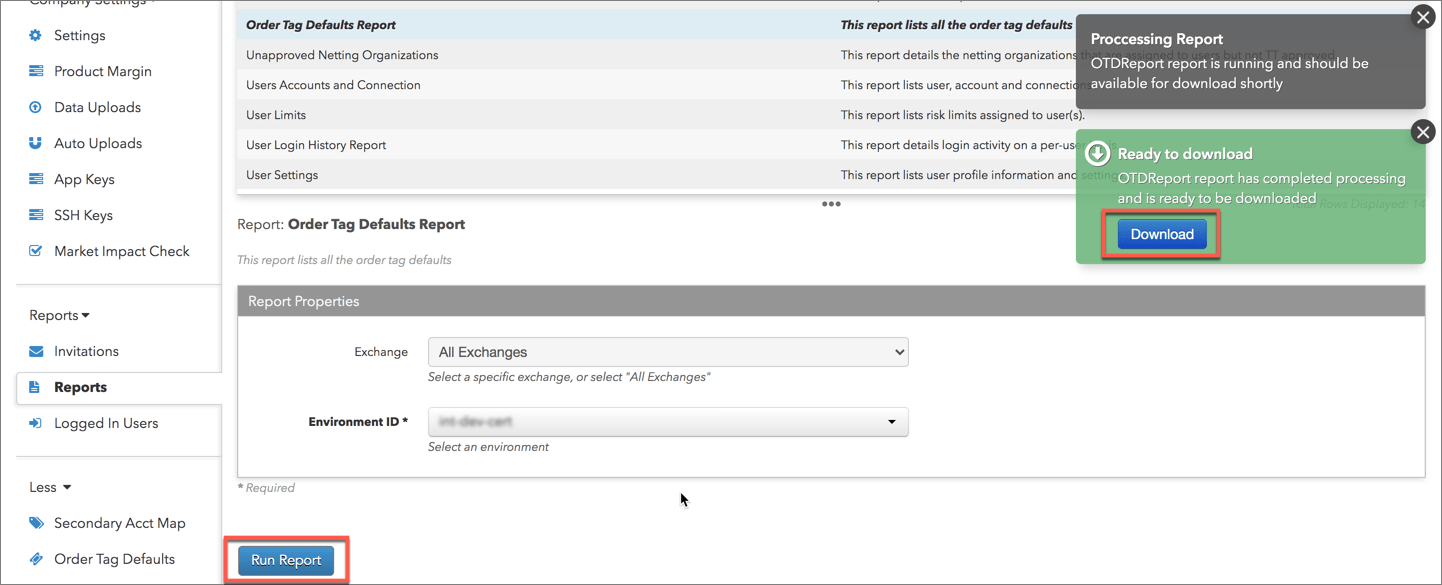This screenshot has width=1442, height=585.
Task: Collapse the Reports sidebar group
Action: click(x=59, y=315)
